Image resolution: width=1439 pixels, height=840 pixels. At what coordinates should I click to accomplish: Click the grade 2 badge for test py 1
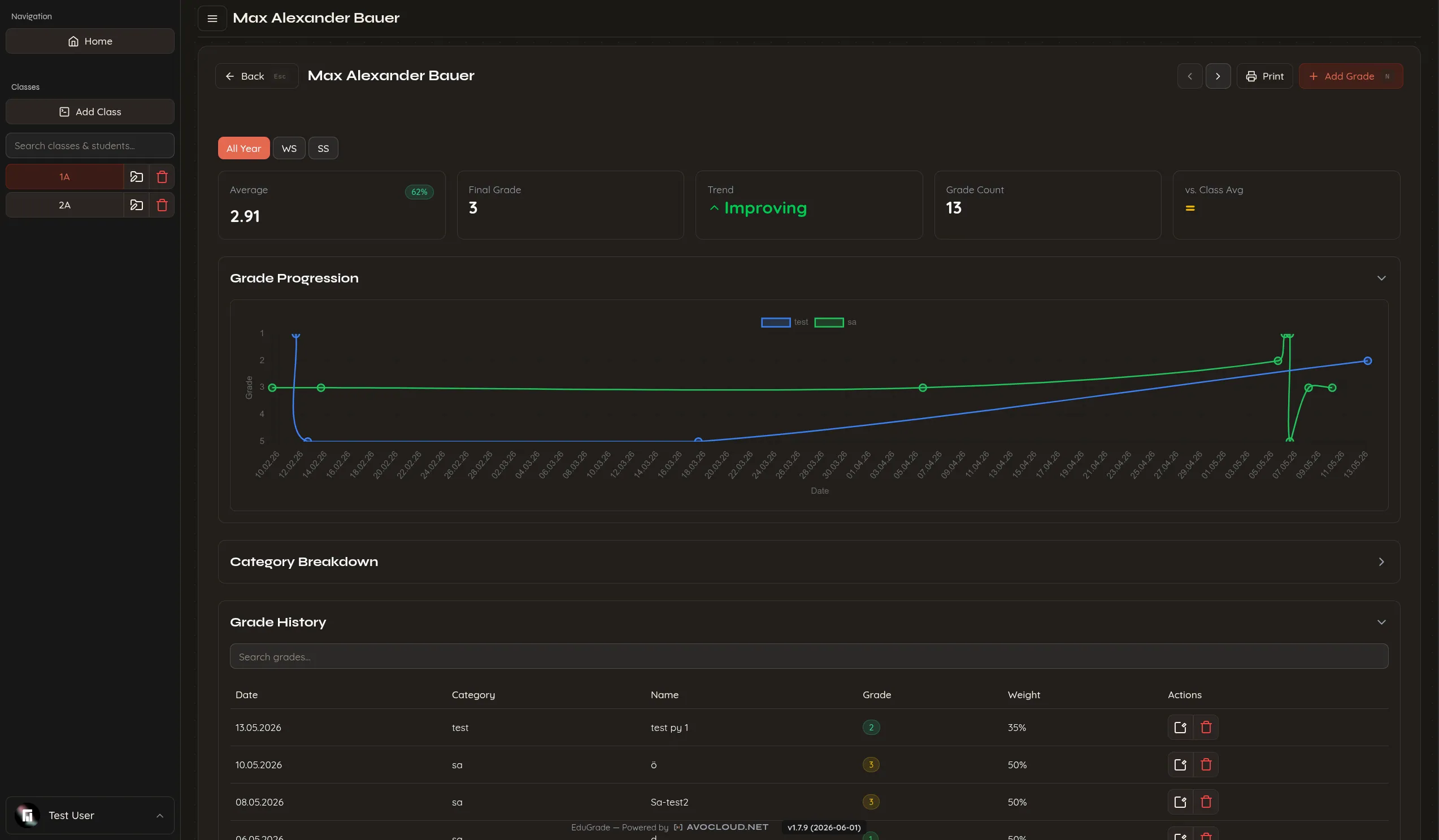871,728
